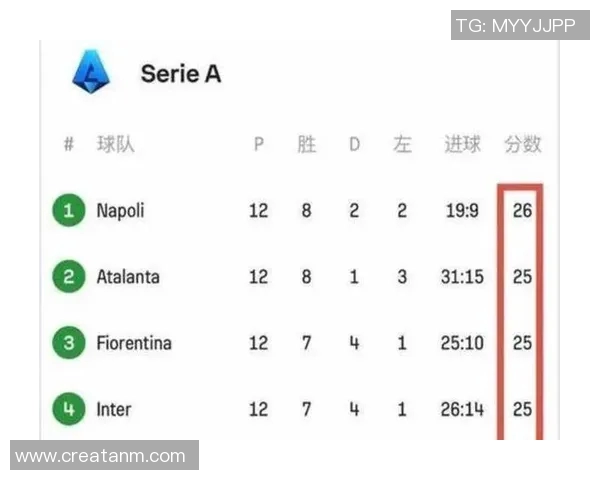Click the P matches played column header

point(258,144)
